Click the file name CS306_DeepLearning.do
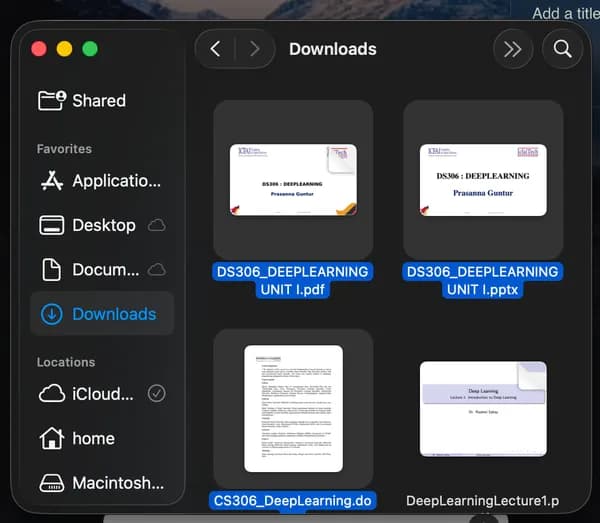 tap(293, 501)
